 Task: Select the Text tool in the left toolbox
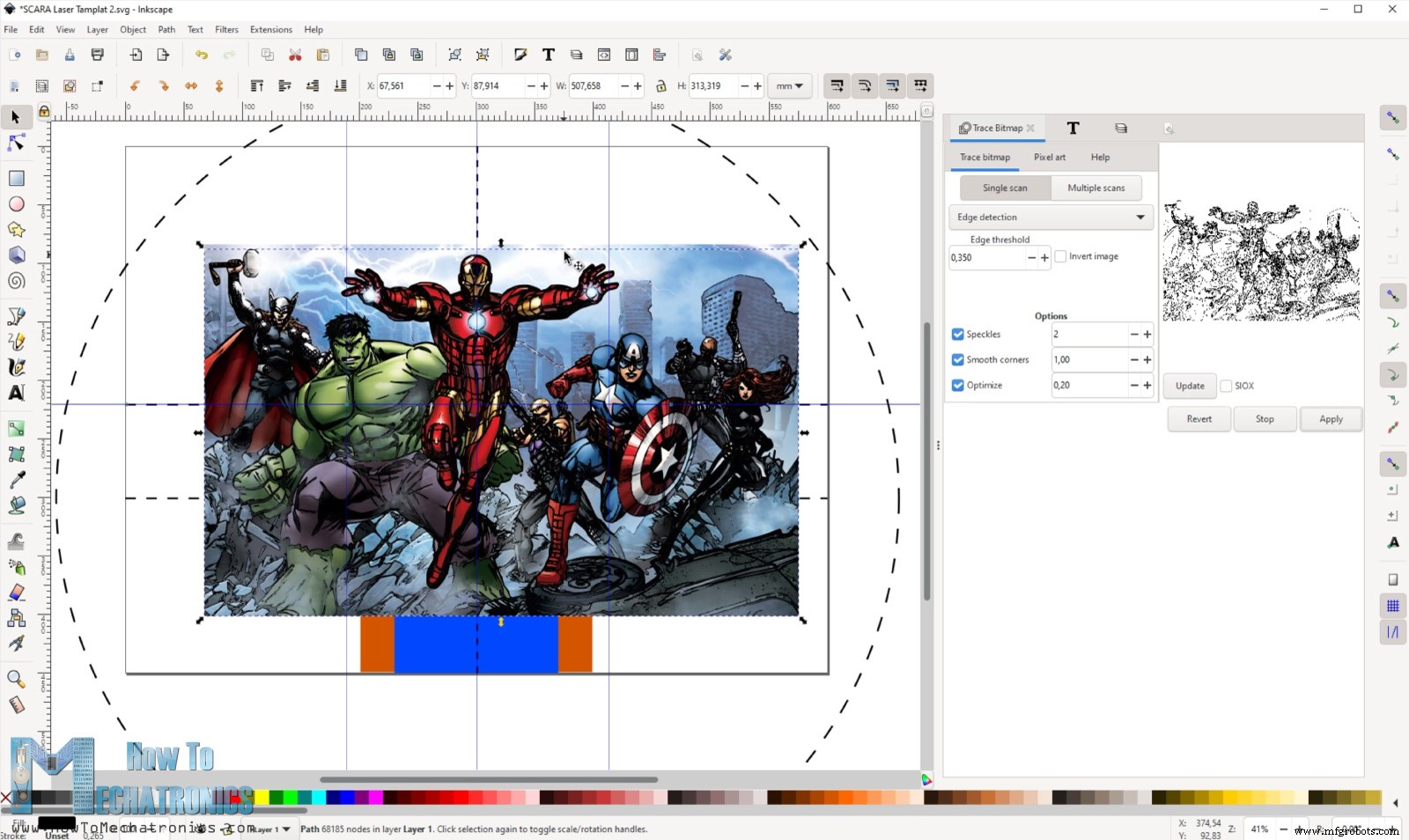coord(16,393)
